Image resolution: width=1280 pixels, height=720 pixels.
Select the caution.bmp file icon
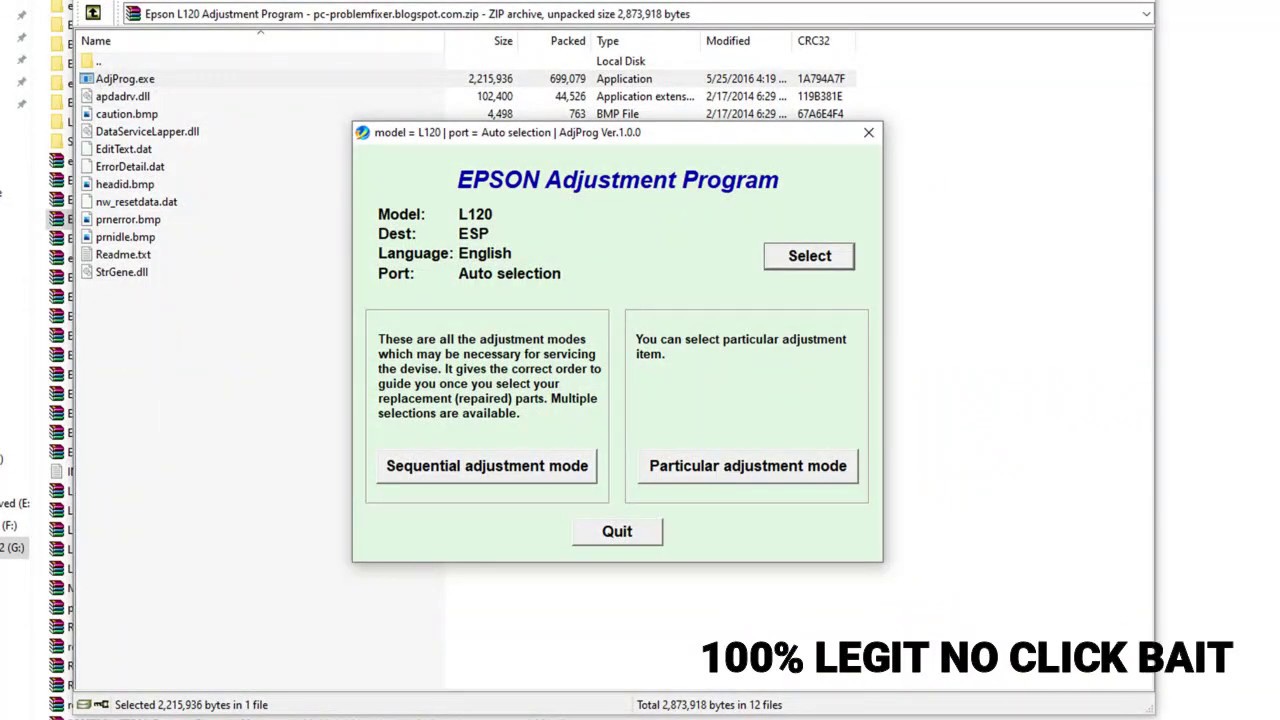(87, 114)
